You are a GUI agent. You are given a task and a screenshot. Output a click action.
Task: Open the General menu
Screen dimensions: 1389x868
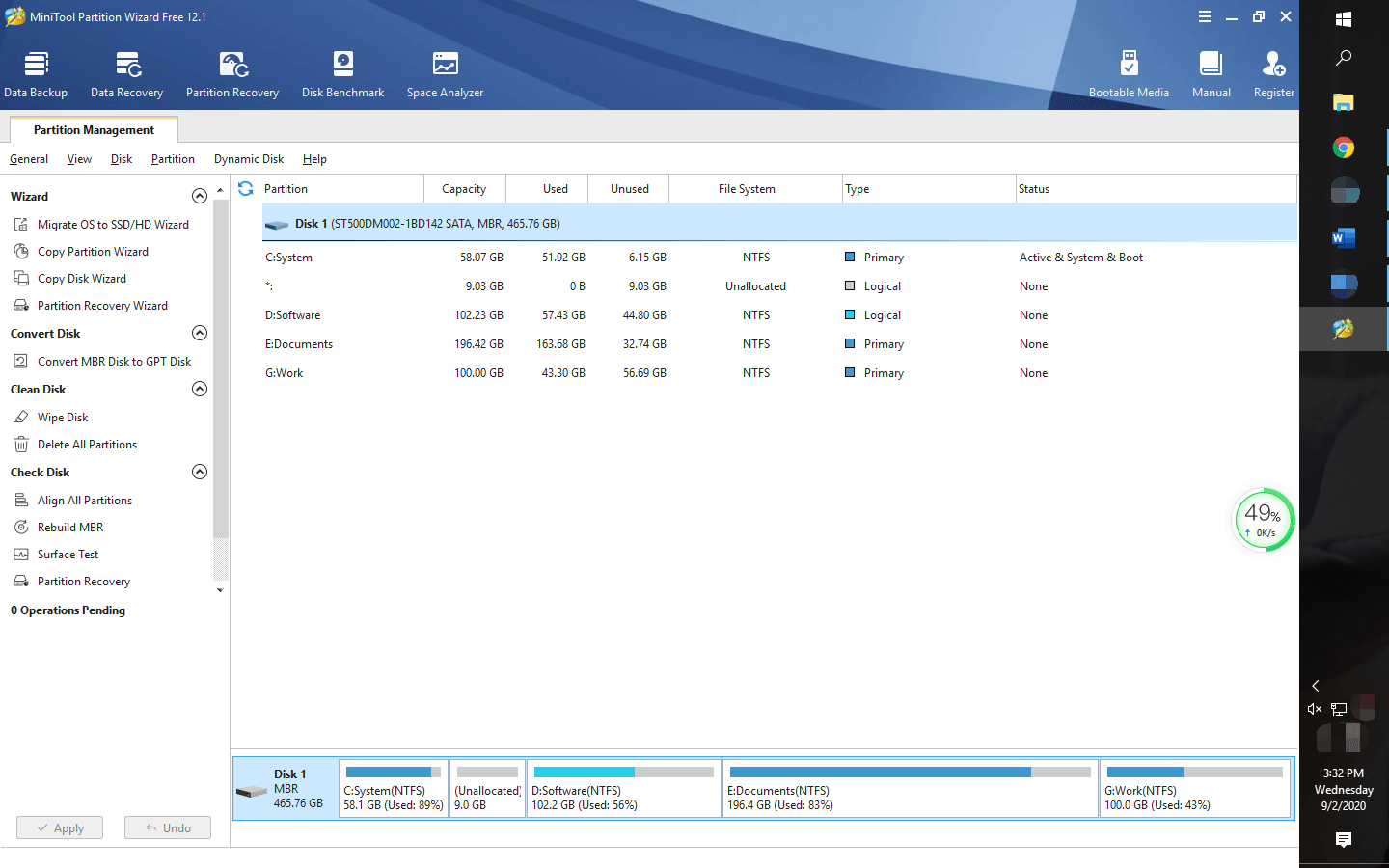29,159
